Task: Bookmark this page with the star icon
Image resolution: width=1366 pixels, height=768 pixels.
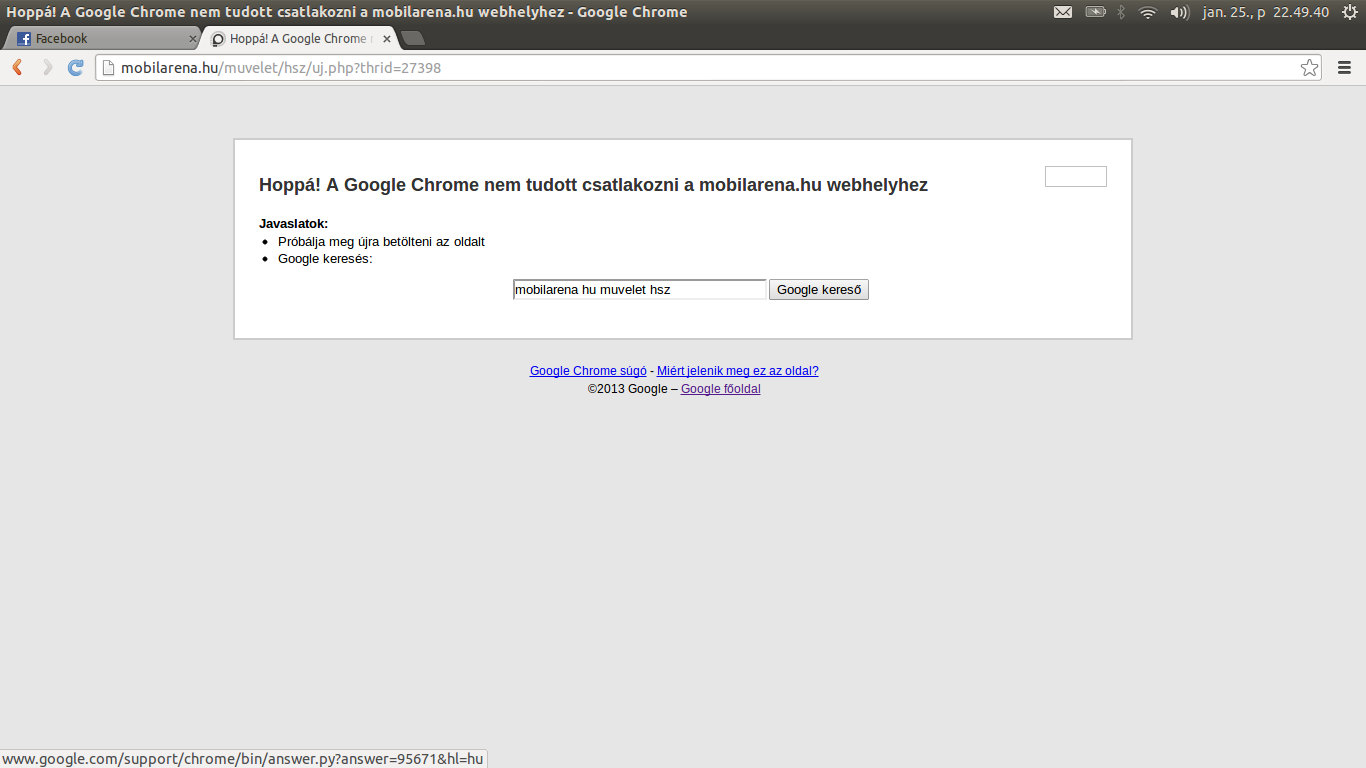Action: (x=1309, y=68)
